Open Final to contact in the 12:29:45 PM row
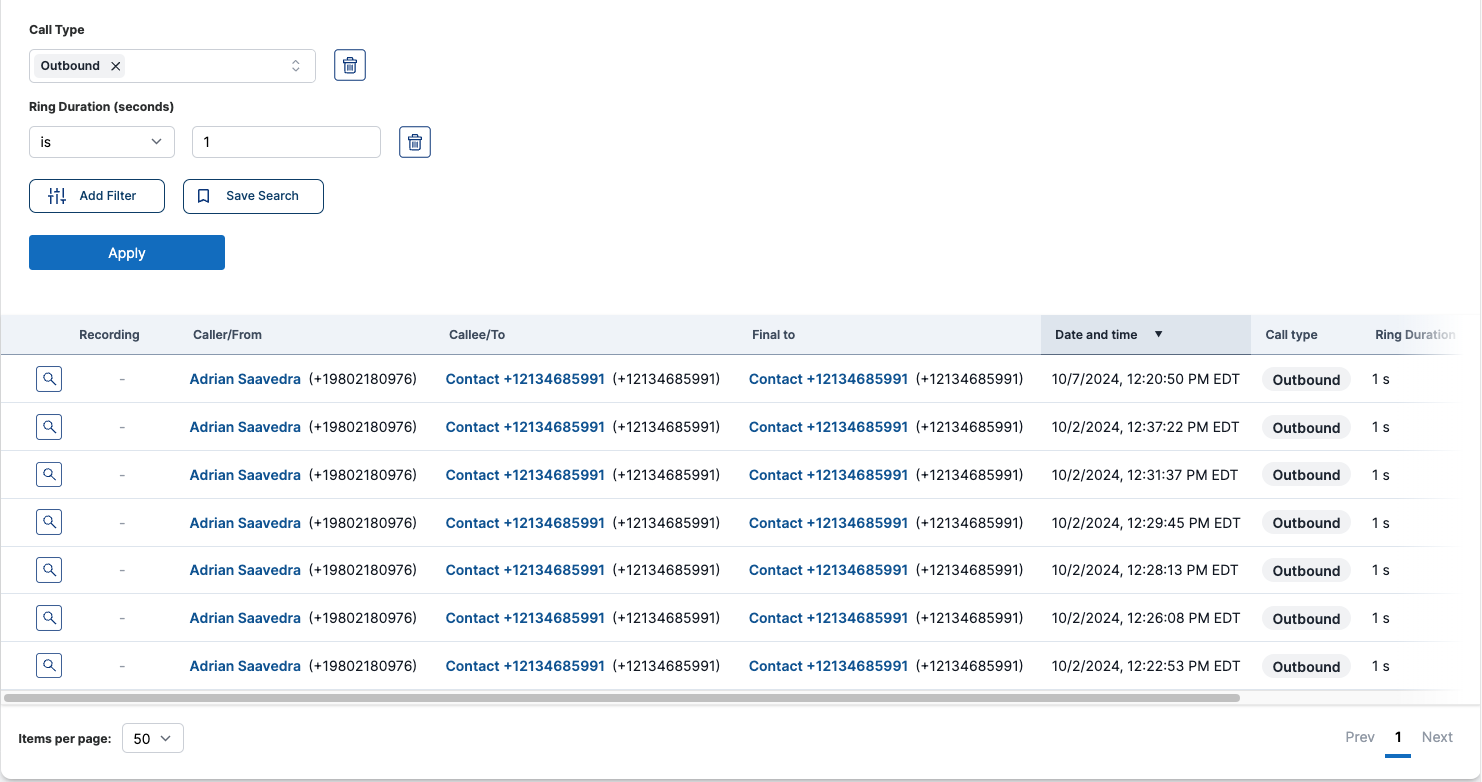The height and width of the screenshot is (782, 1482). (828, 523)
